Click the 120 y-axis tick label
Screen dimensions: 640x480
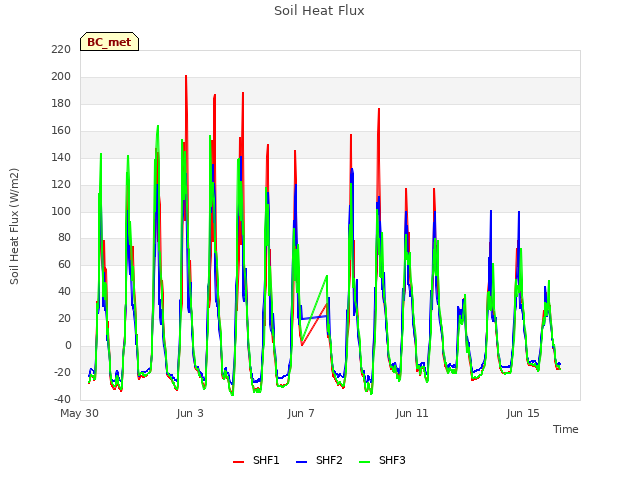61,184
